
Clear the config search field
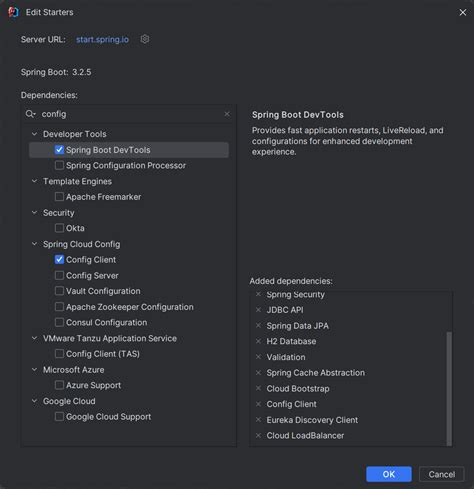point(227,114)
